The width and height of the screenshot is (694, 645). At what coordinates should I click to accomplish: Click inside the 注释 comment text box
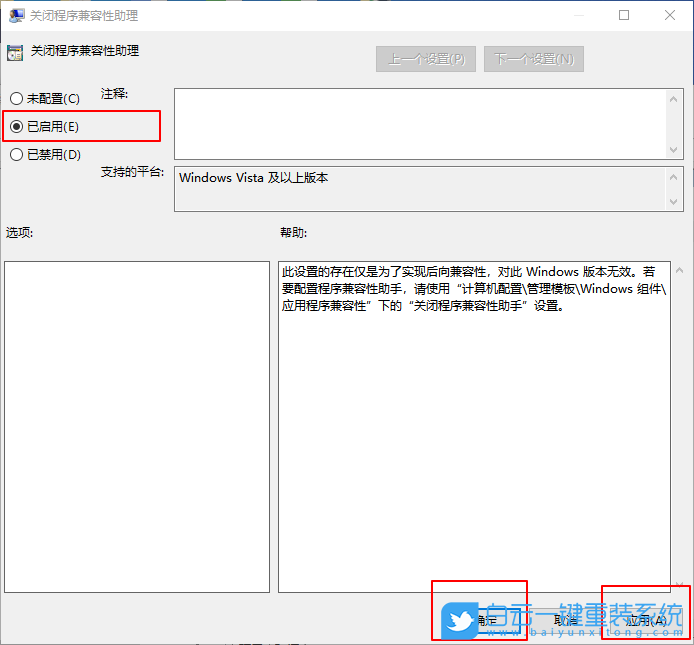(420, 124)
